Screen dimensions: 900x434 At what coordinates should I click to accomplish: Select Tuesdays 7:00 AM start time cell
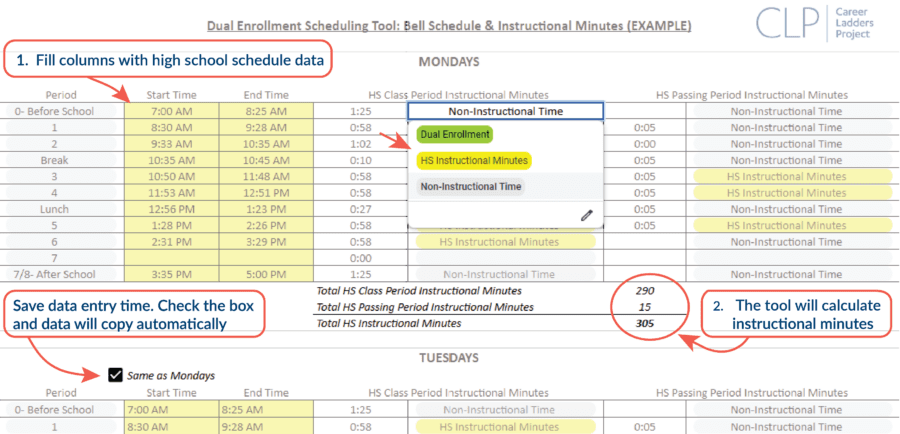(x=172, y=410)
